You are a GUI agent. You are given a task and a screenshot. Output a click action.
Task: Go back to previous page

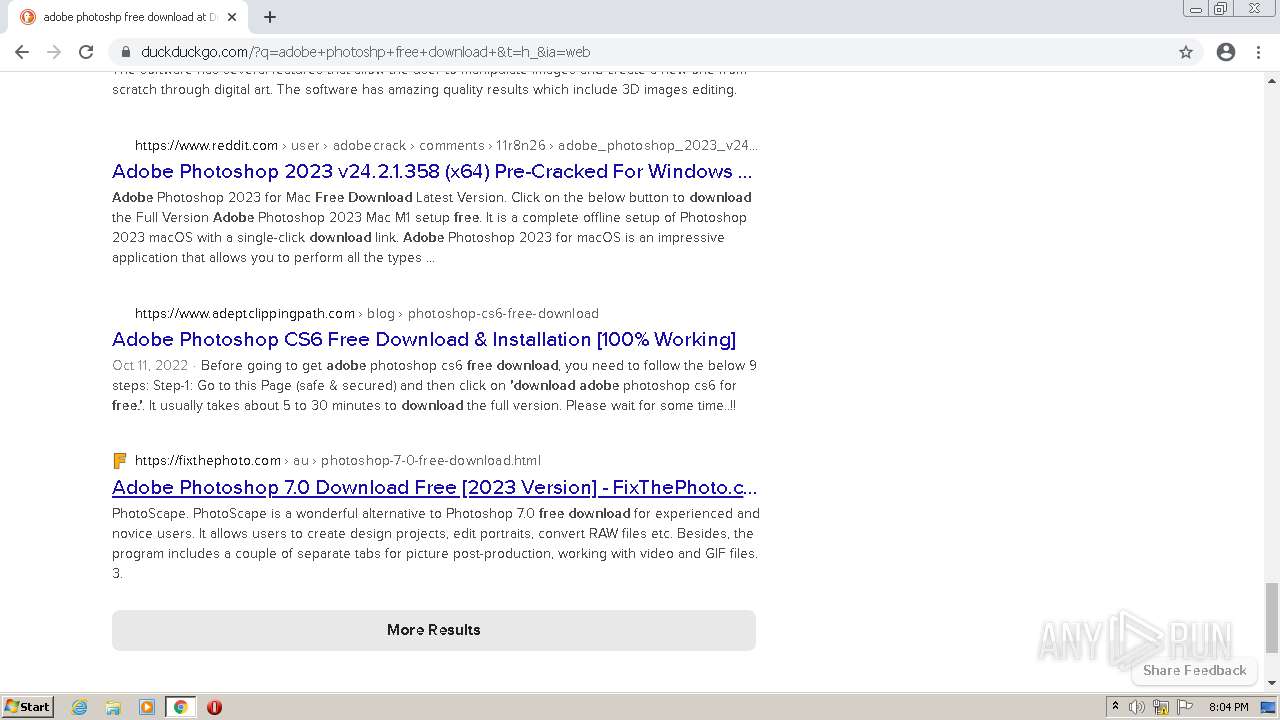click(x=22, y=52)
